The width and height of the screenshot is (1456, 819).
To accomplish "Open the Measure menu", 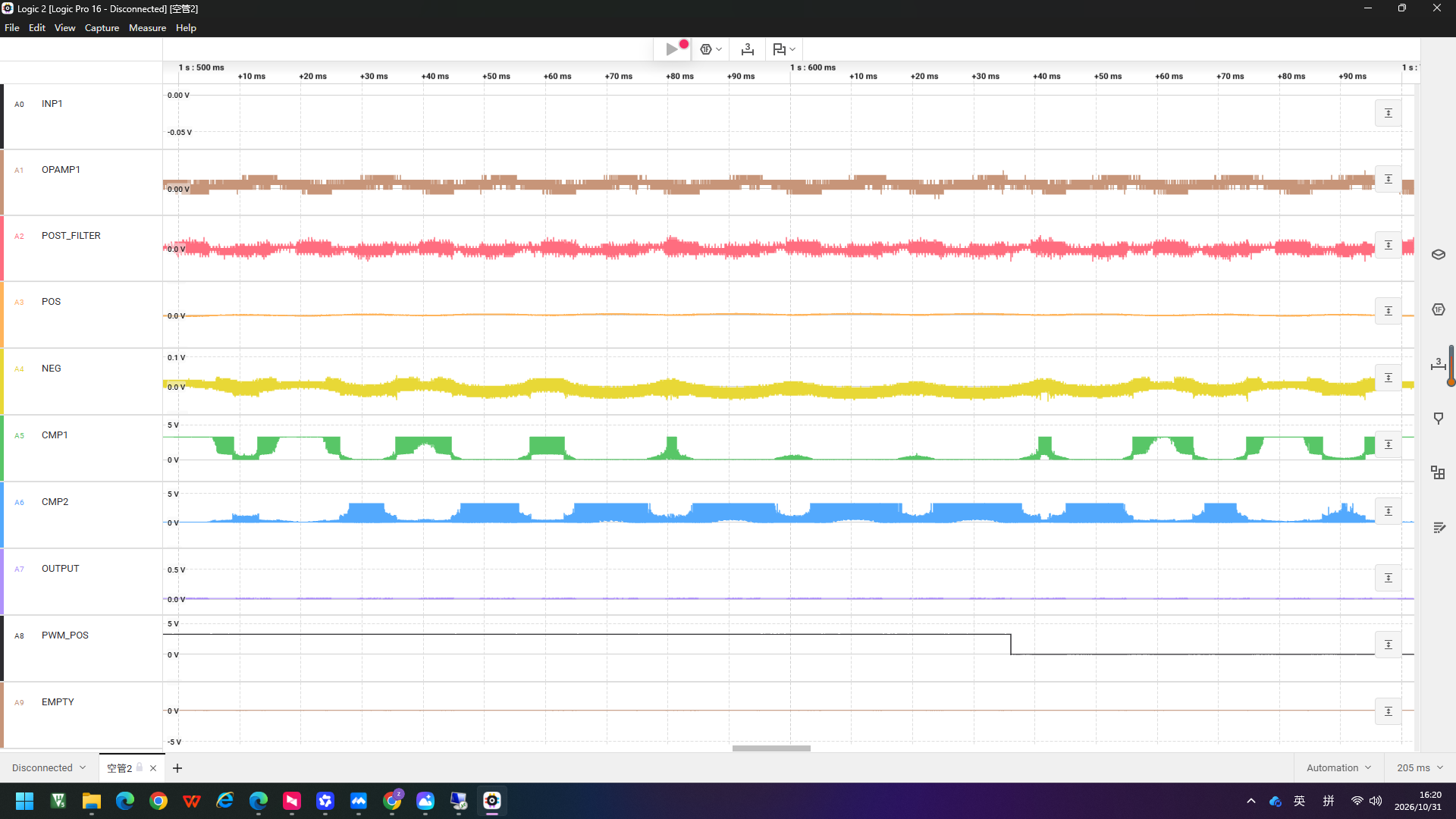I will pos(147,28).
